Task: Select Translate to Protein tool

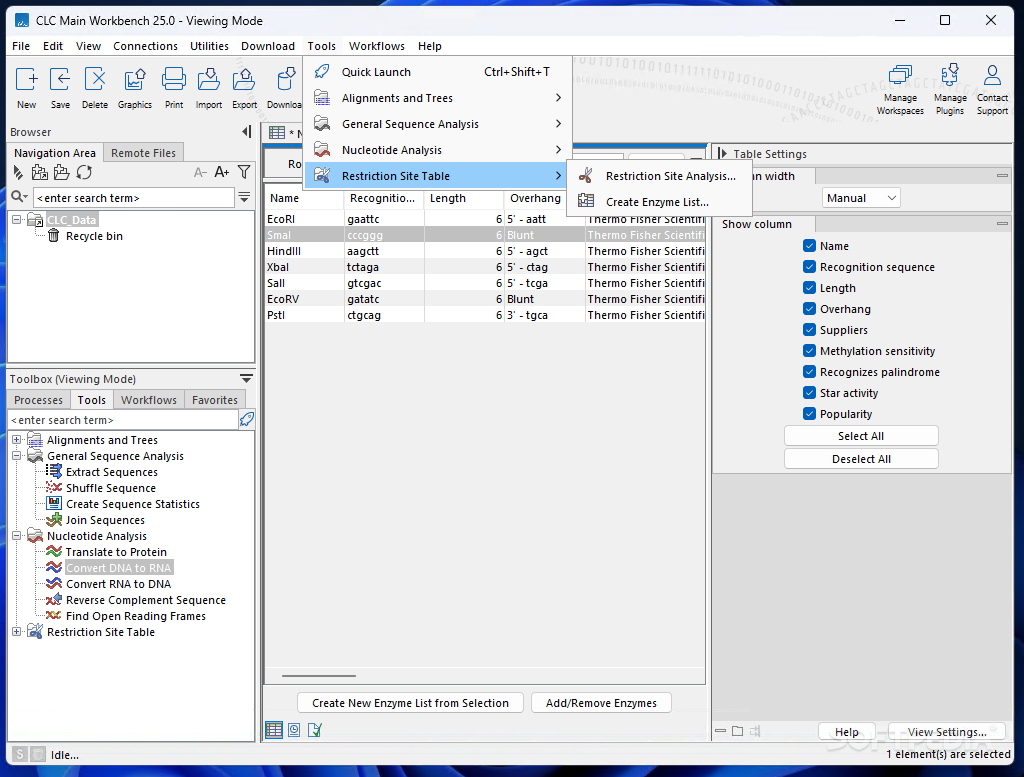Action: 116,552
